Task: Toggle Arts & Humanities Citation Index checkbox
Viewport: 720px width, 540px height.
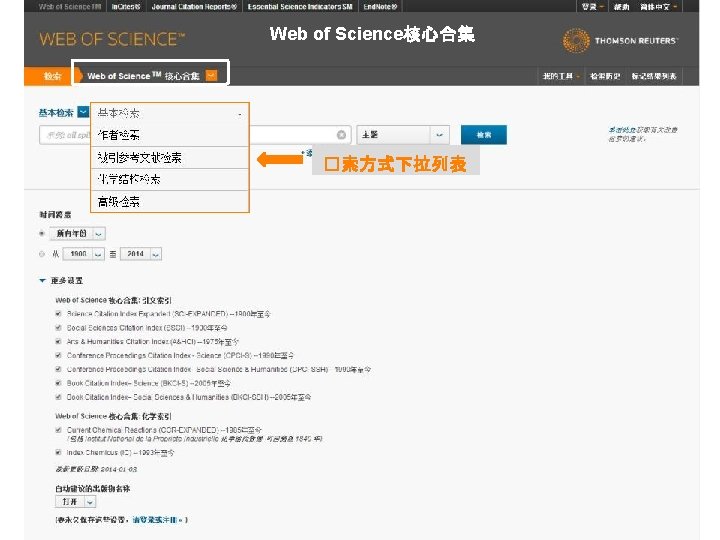Action: [58, 342]
